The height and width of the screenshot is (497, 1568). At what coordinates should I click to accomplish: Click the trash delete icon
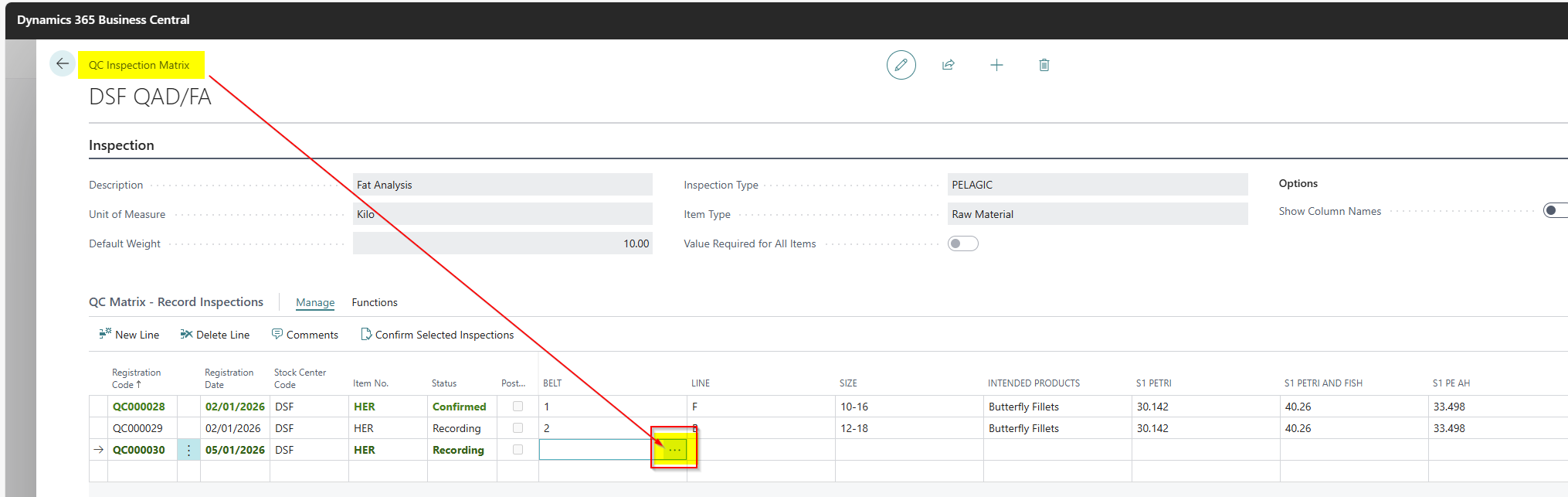pos(1044,65)
